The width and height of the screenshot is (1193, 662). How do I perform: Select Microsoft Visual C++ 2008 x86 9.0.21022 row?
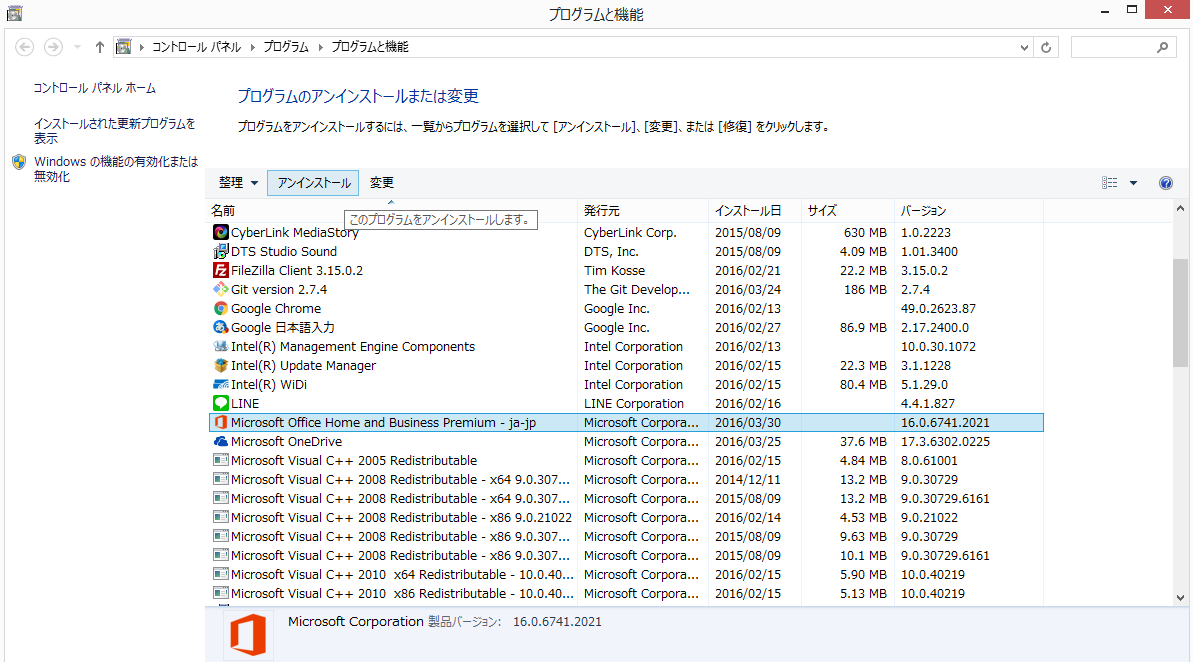tap(625, 517)
